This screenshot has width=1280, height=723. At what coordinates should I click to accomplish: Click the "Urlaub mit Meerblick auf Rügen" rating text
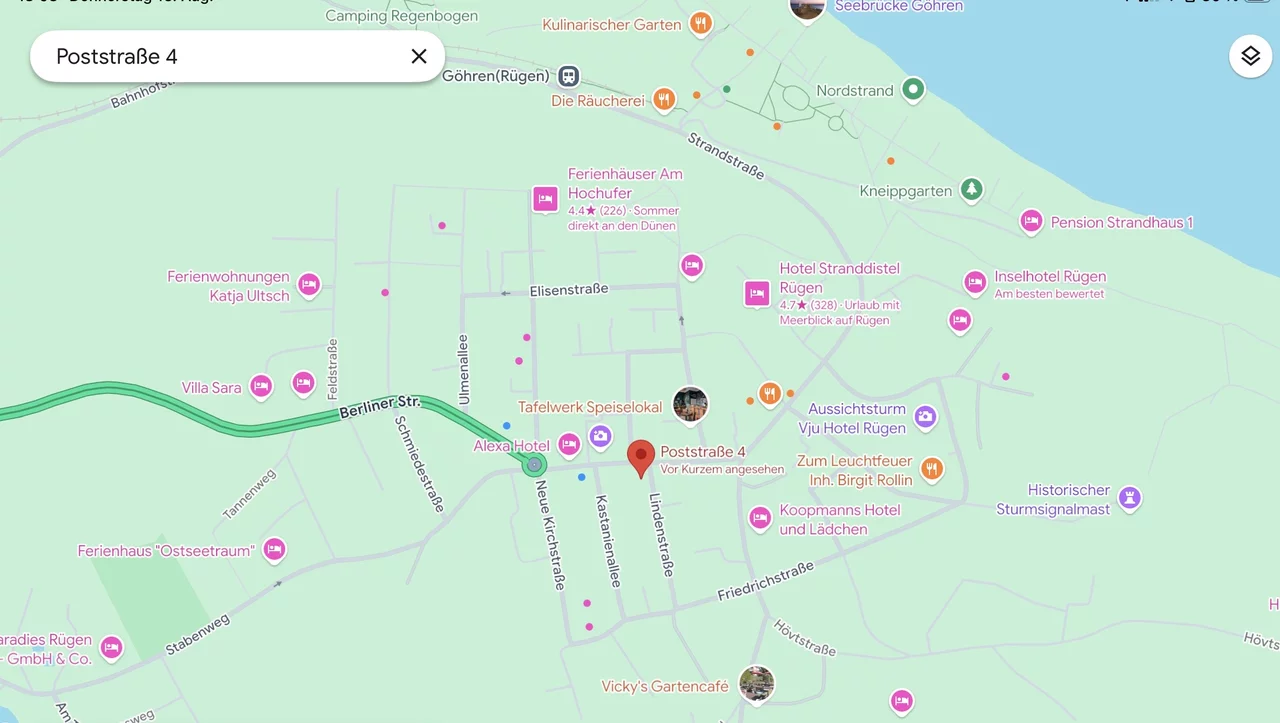(840, 313)
